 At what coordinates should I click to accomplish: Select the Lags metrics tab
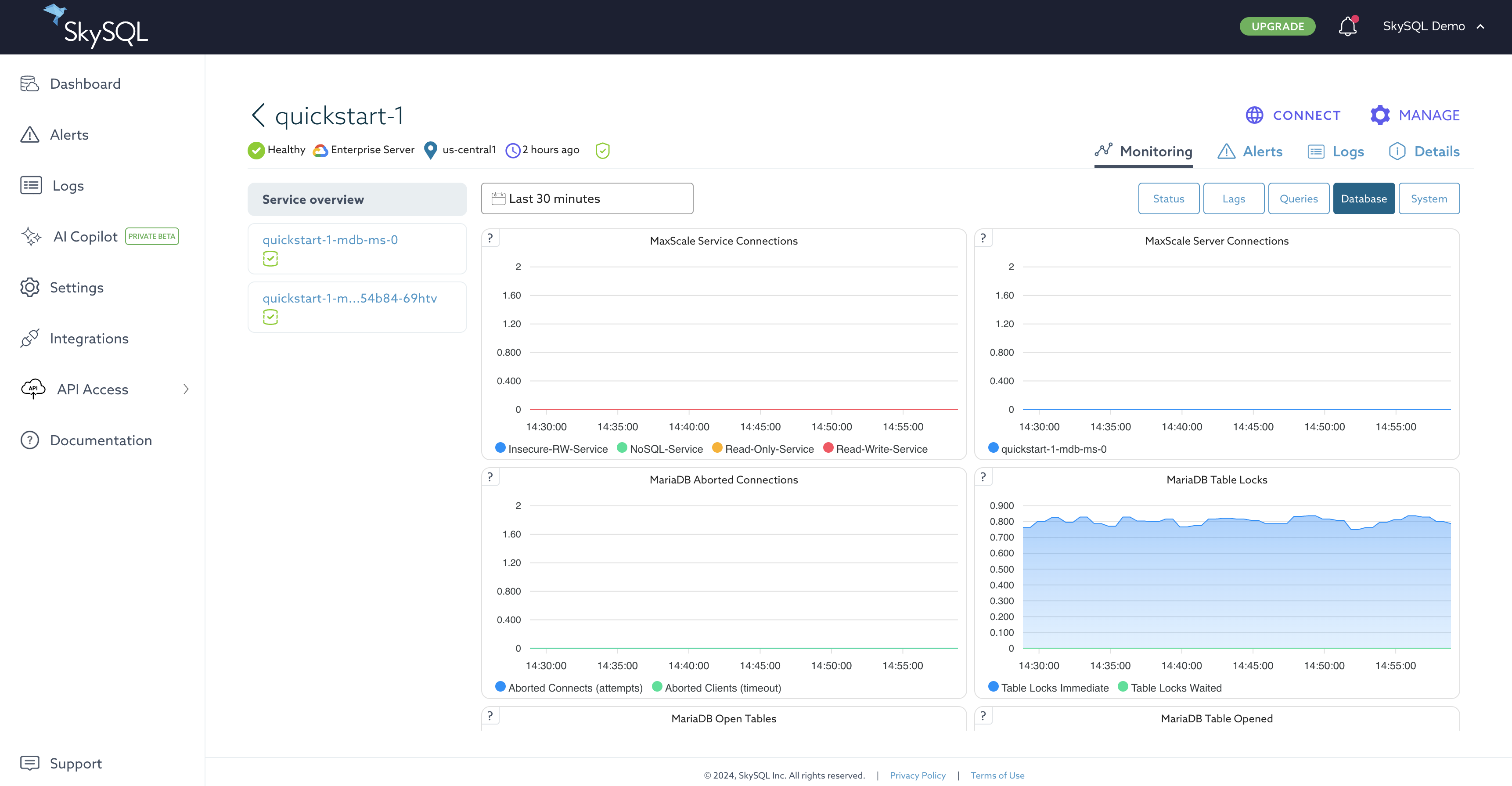coord(1234,198)
